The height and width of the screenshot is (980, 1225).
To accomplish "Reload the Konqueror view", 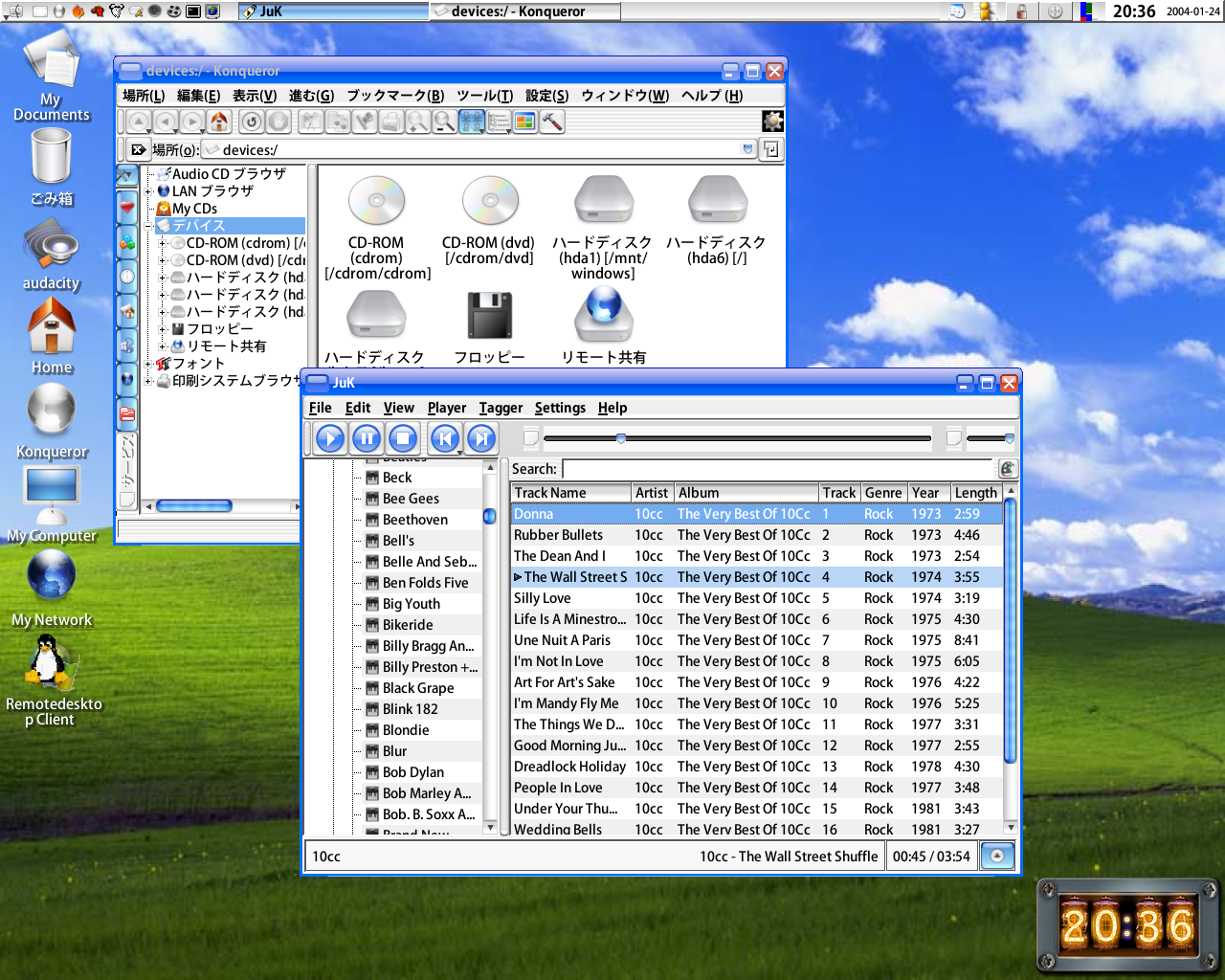I will click(x=252, y=122).
